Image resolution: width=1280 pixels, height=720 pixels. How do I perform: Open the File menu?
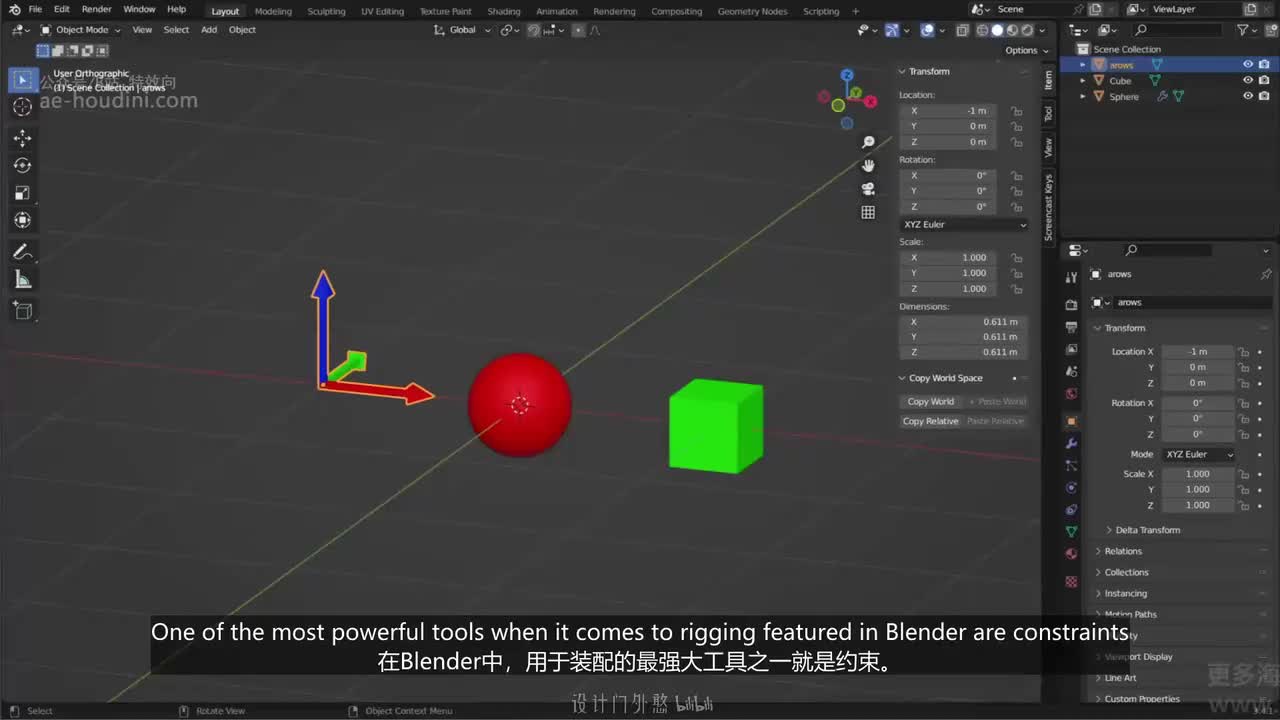[35, 9]
